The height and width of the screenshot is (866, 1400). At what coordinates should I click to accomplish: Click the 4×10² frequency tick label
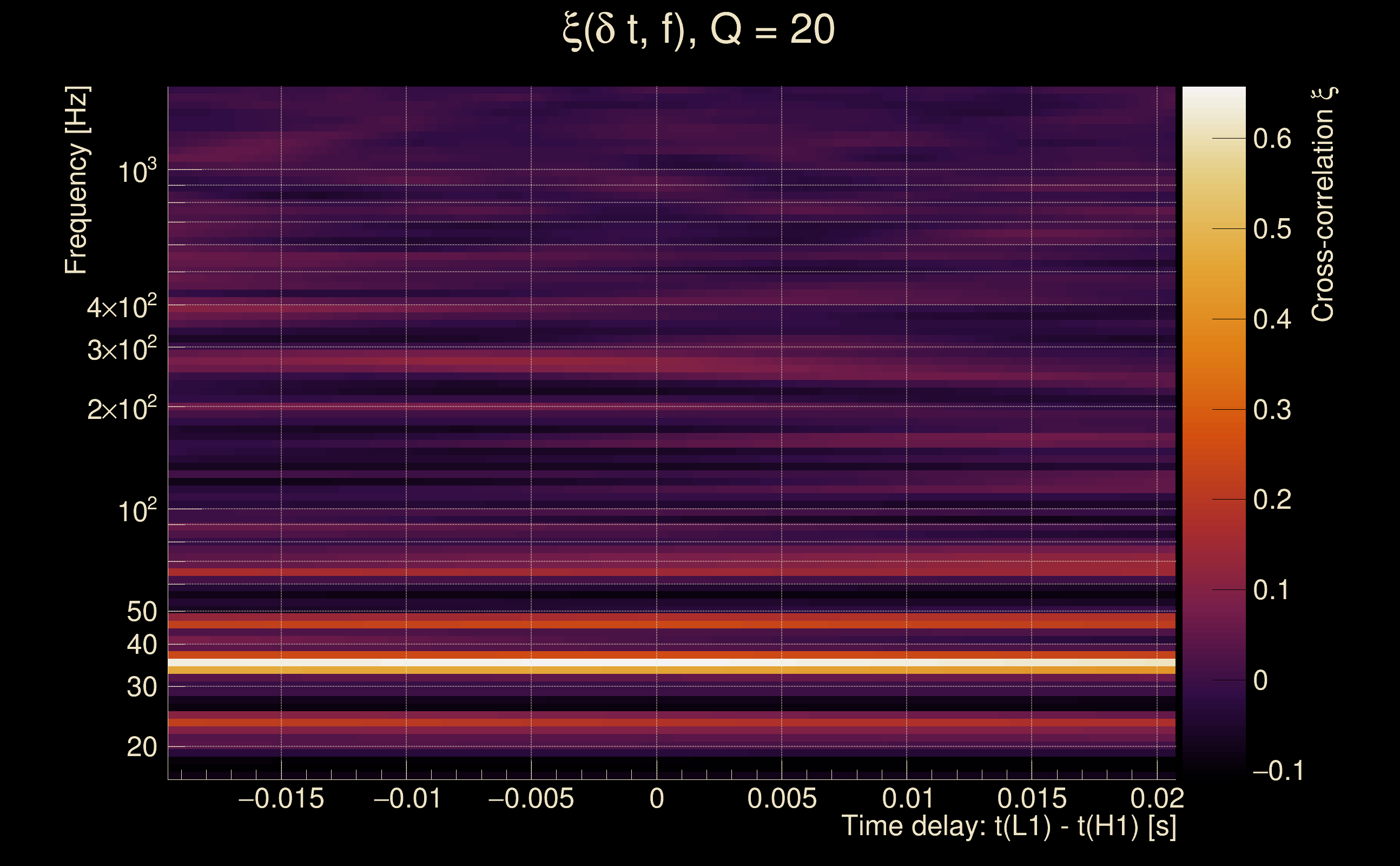coord(122,307)
